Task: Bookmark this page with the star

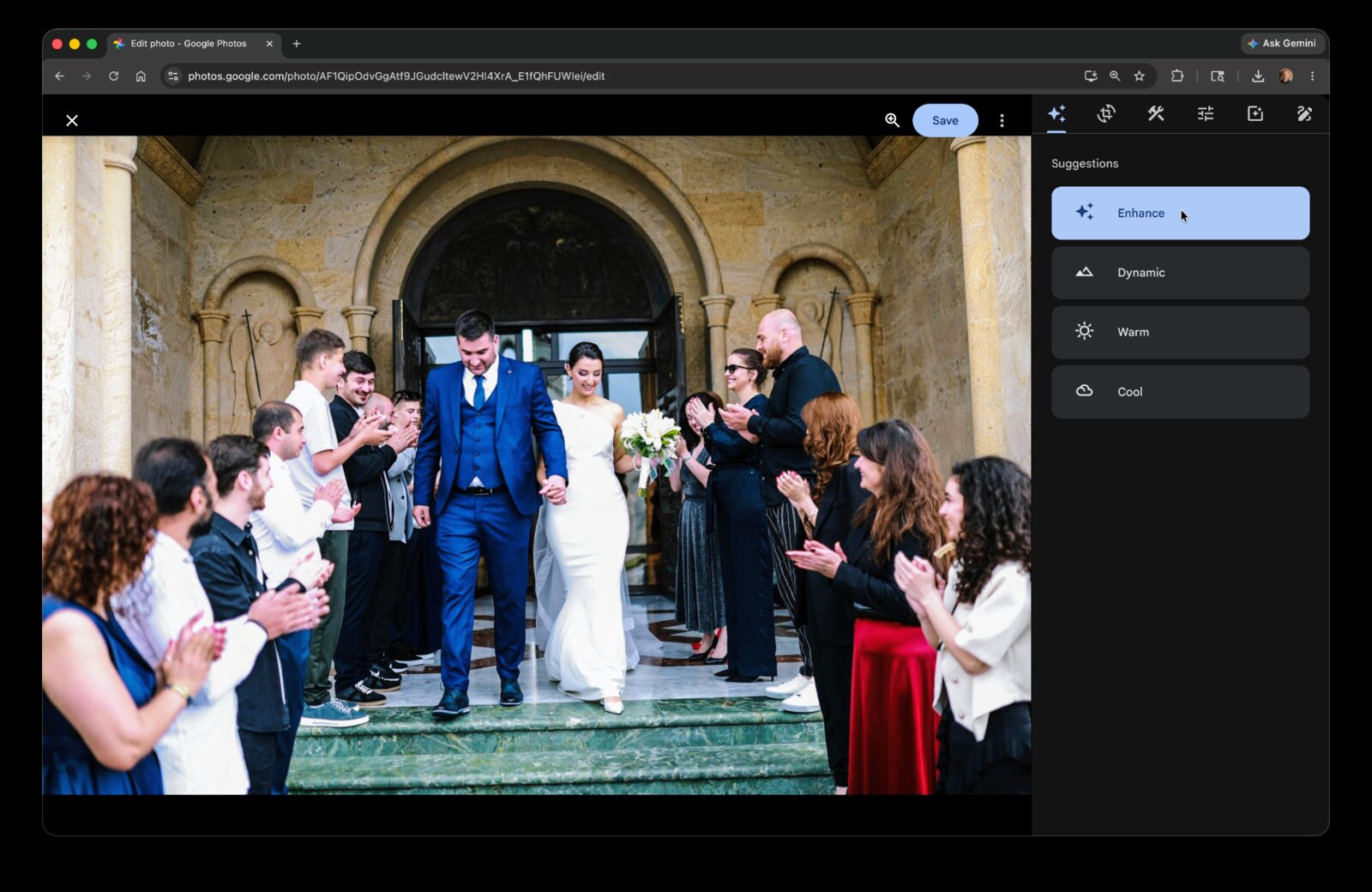Action: click(1139, 76)
